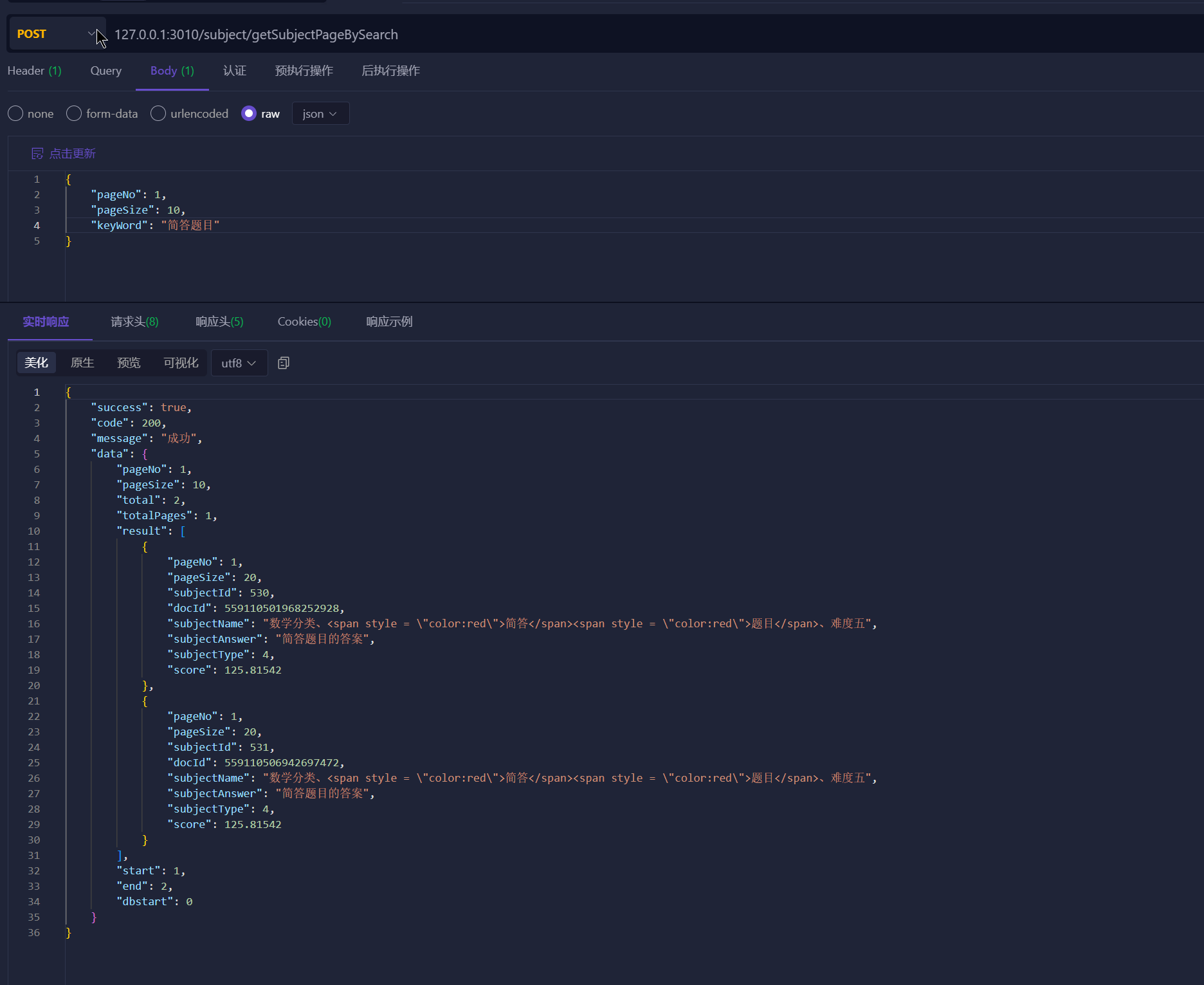Click the 点击更新 update icon
This screenshot has width=1204, height=985.
37,154
